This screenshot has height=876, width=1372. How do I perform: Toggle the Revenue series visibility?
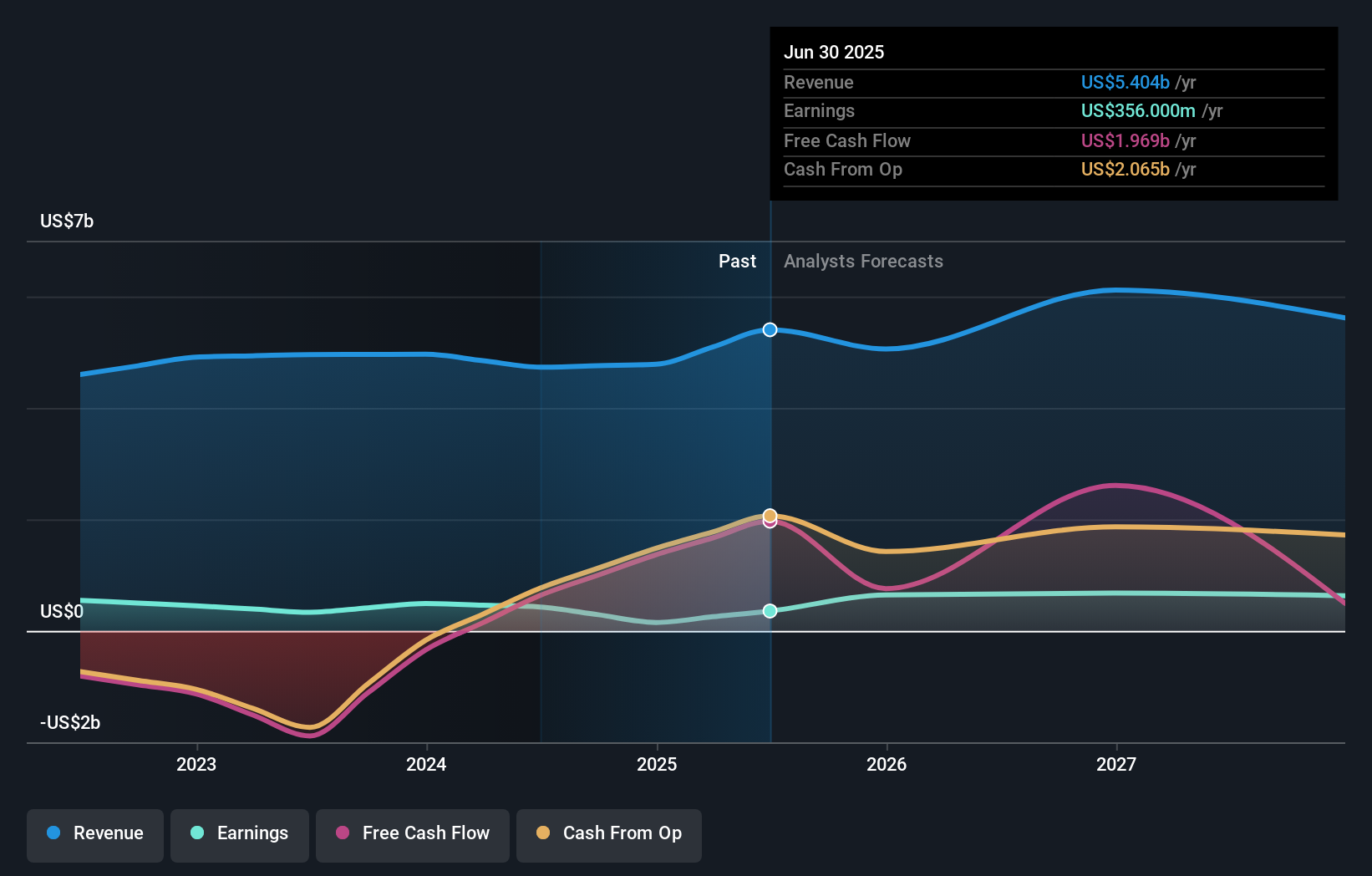pos(94,835)
